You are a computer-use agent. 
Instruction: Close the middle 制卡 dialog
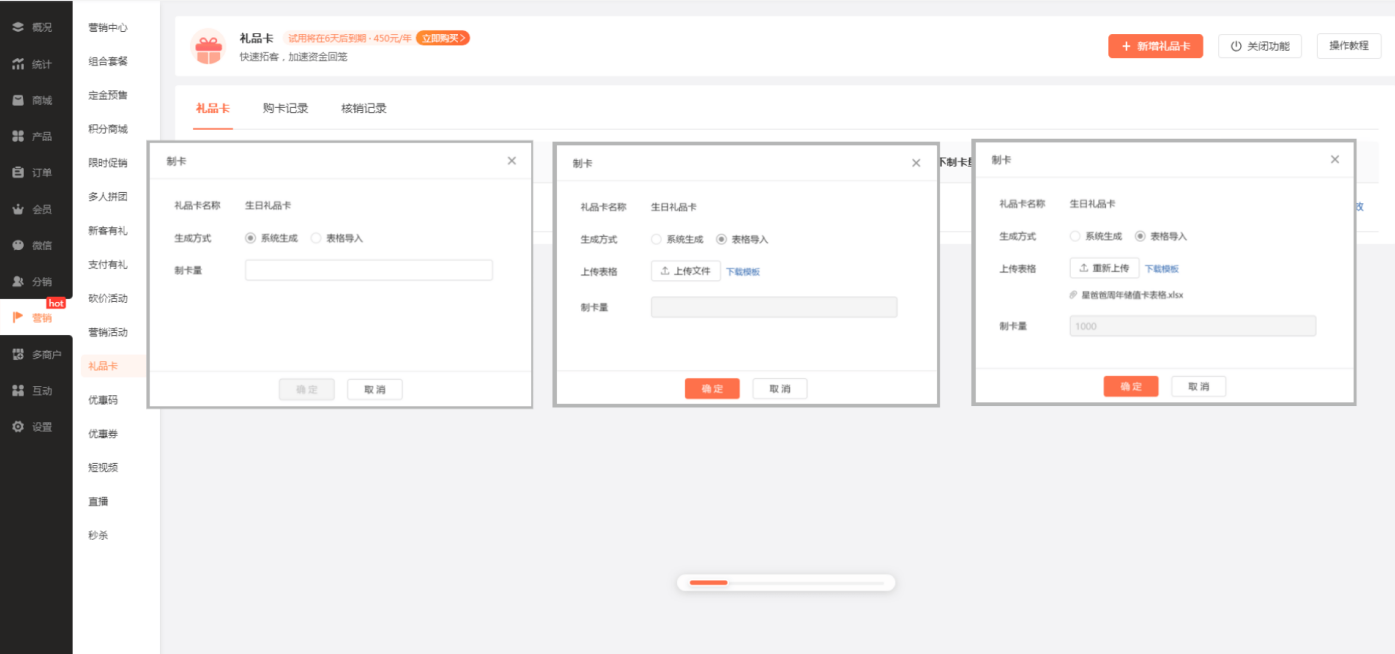(x=916, y=163)
